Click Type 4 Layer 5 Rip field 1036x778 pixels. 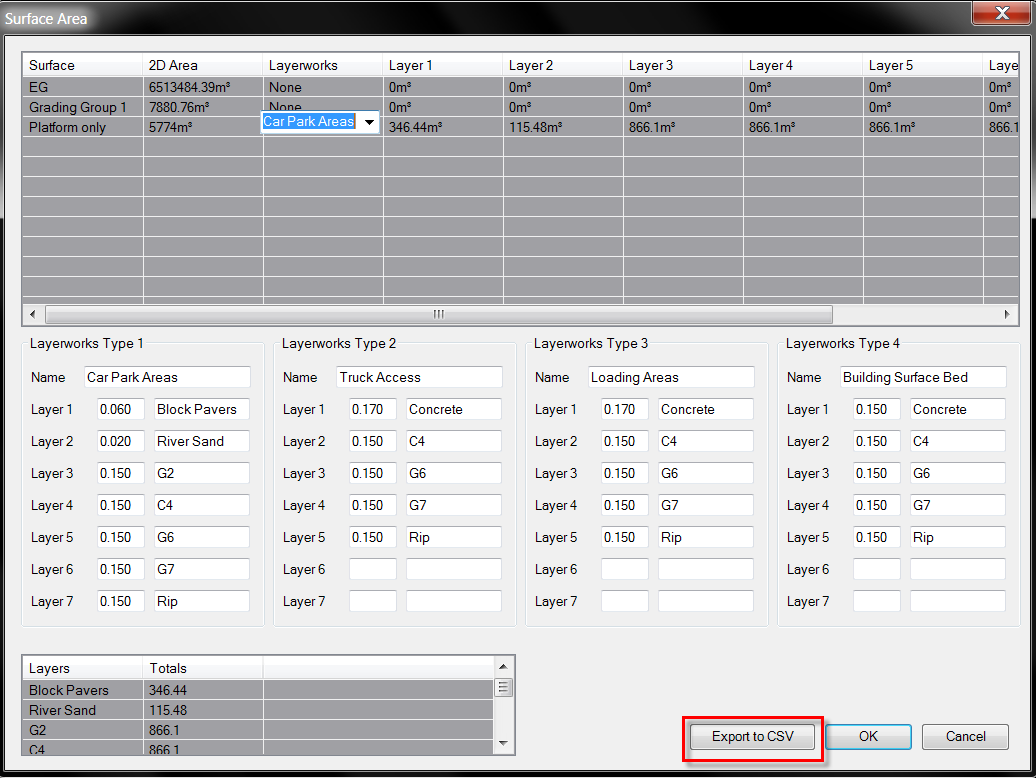958,538
